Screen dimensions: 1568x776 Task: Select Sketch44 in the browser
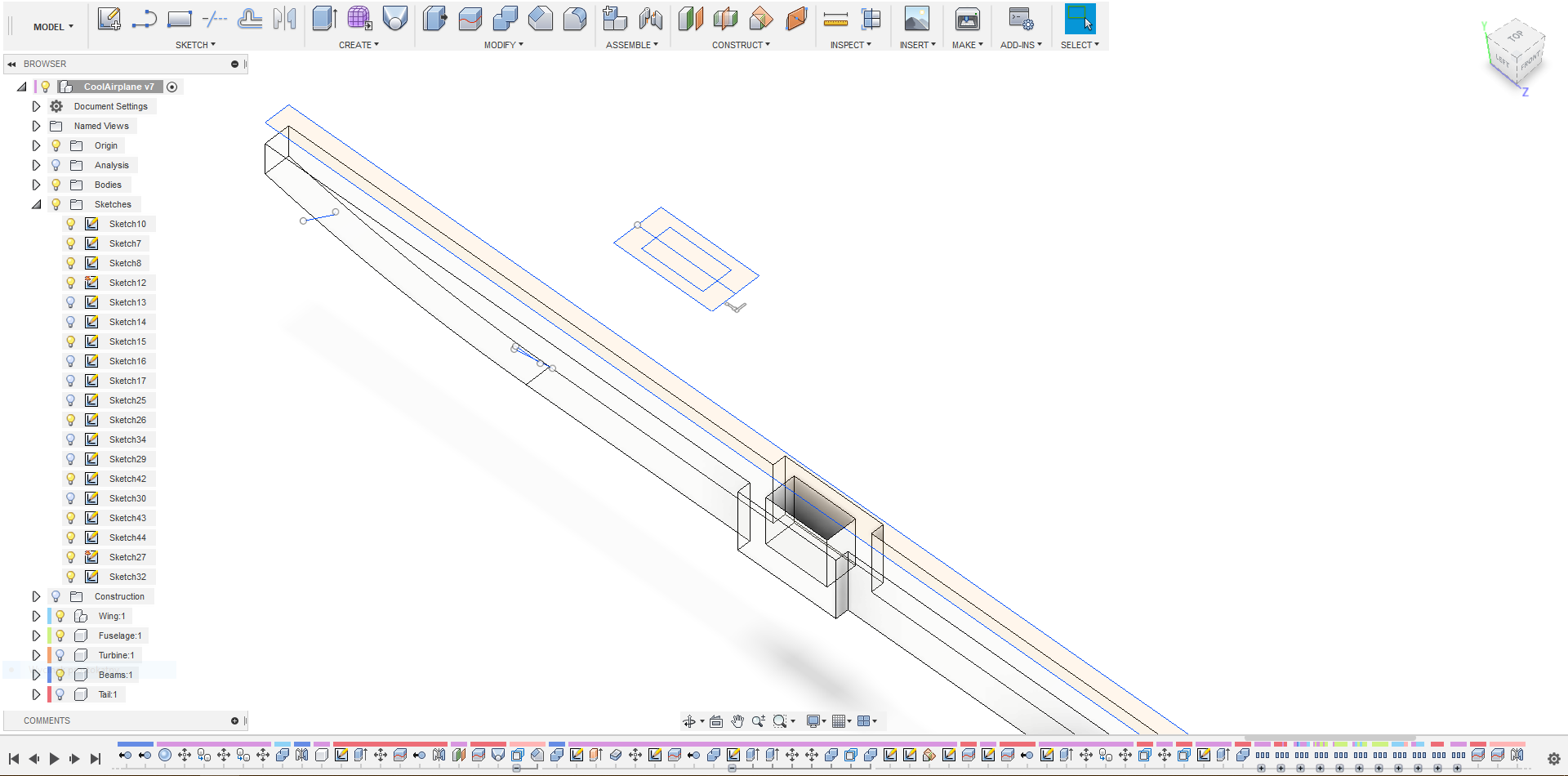coord(127,537)
